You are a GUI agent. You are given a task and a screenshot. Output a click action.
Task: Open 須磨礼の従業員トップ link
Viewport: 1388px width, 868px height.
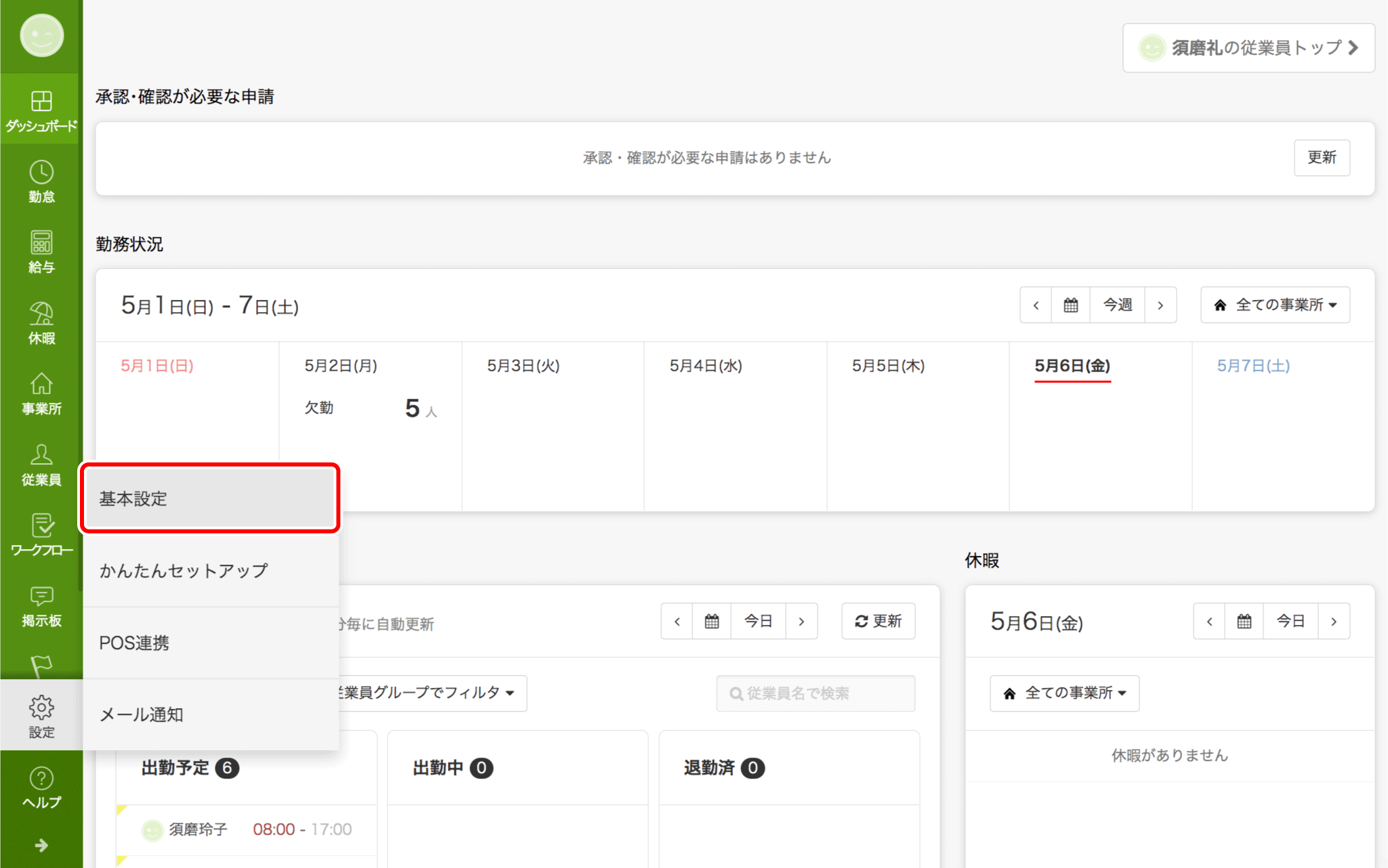click(1247, 47)
